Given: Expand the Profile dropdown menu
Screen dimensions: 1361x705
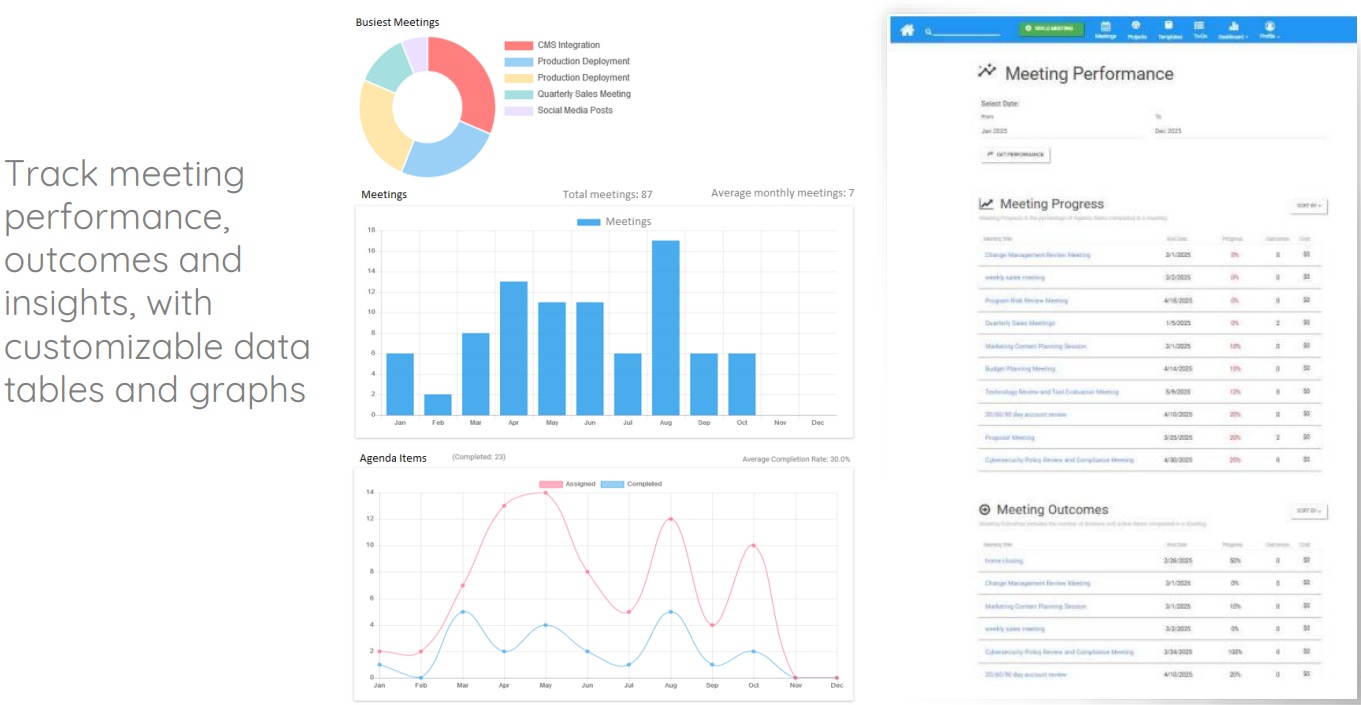Looking at the screenshot, I should tap(1270, 29).
